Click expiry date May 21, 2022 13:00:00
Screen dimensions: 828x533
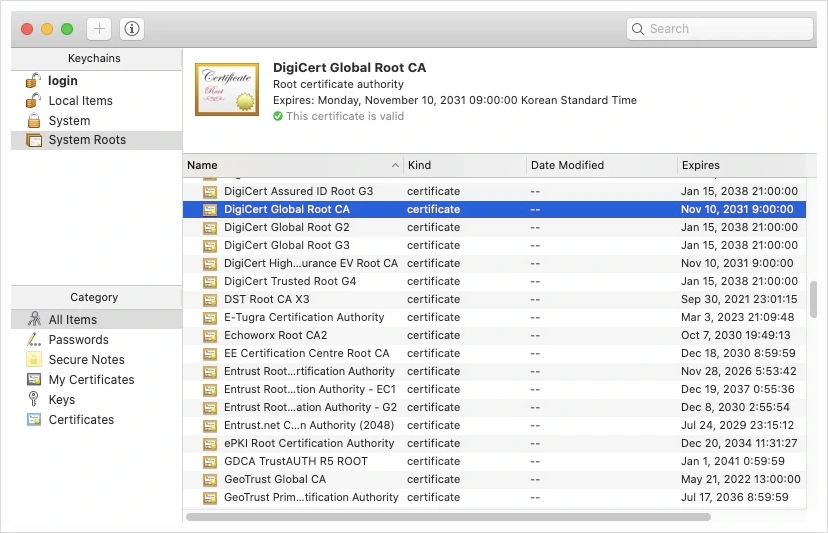click(x=740, y=479)
